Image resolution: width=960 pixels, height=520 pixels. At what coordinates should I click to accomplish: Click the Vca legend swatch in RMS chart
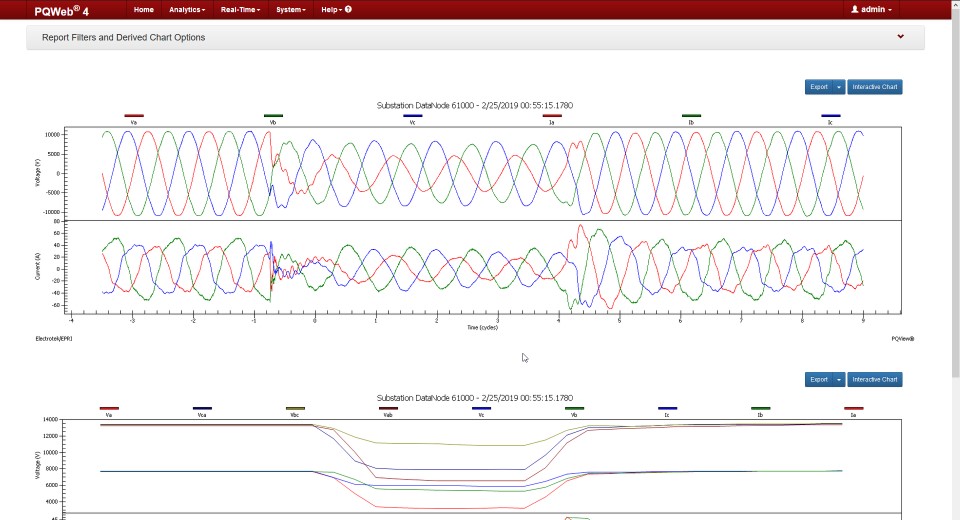point(202,408)
